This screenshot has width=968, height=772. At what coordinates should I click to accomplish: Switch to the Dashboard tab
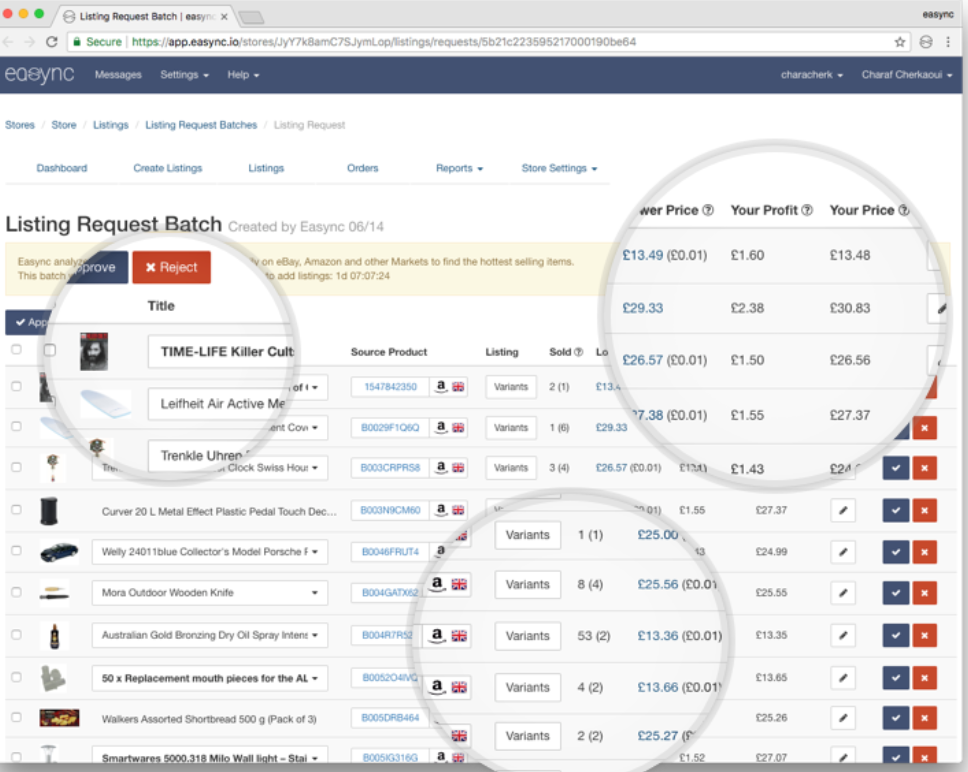point(62,168)
